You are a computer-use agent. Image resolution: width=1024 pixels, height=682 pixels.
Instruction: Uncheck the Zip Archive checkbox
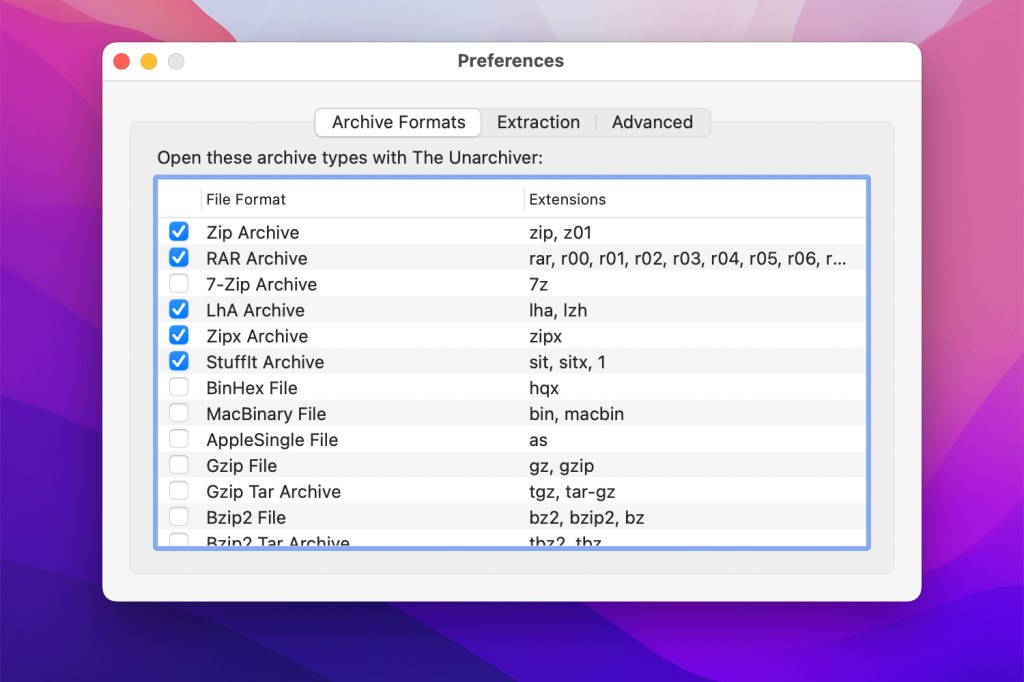(x=179, y=232)
